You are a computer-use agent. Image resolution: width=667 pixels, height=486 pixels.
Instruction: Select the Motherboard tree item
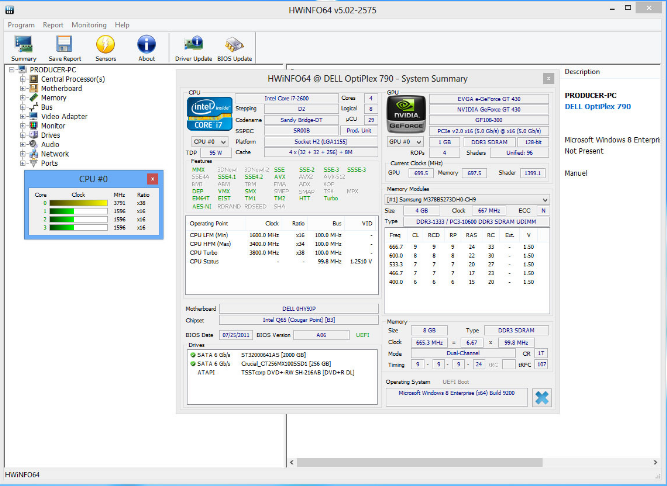pos(62,88)
